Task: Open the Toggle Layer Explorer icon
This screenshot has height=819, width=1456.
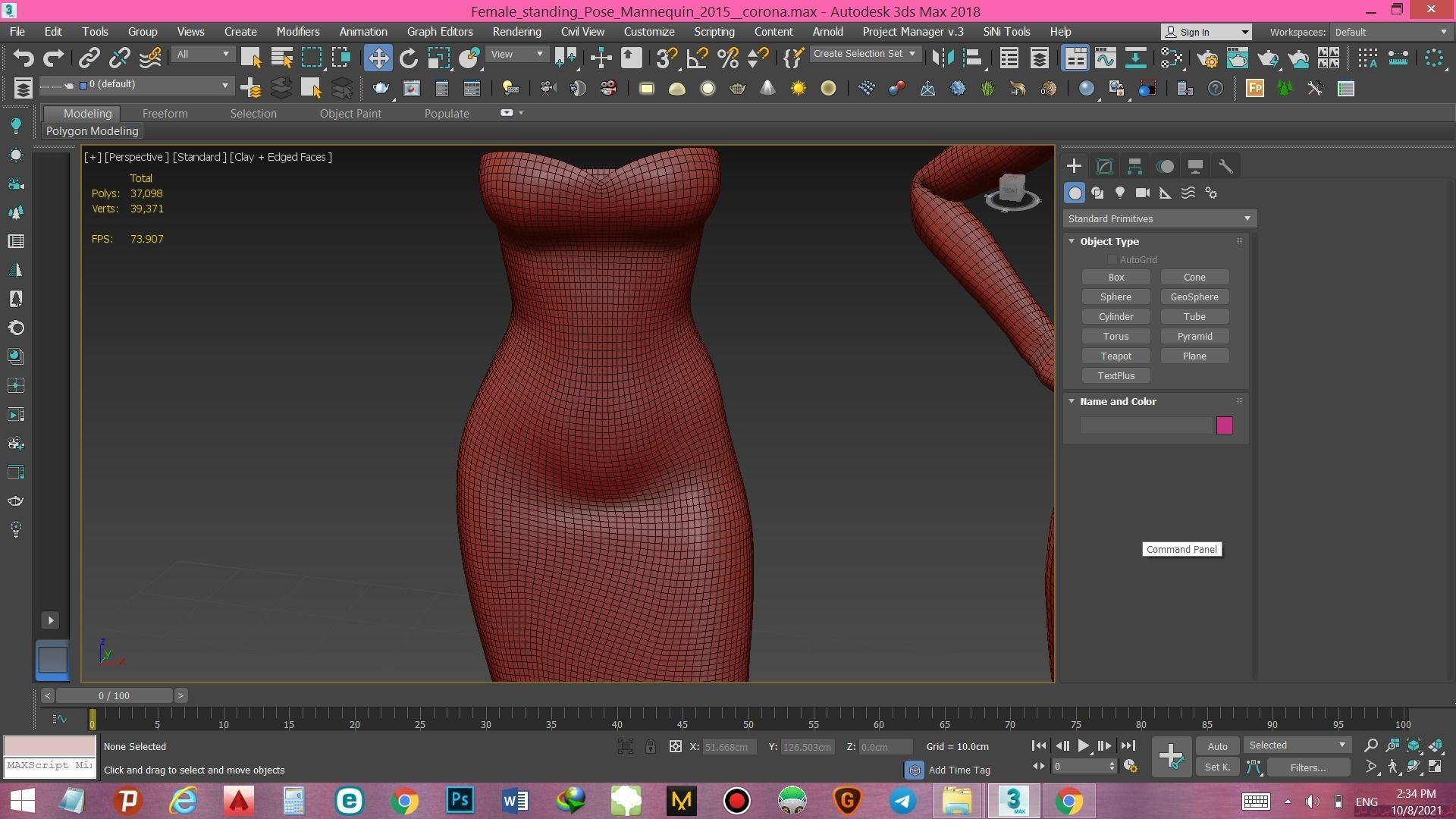Action: (x=1039, y=58)
